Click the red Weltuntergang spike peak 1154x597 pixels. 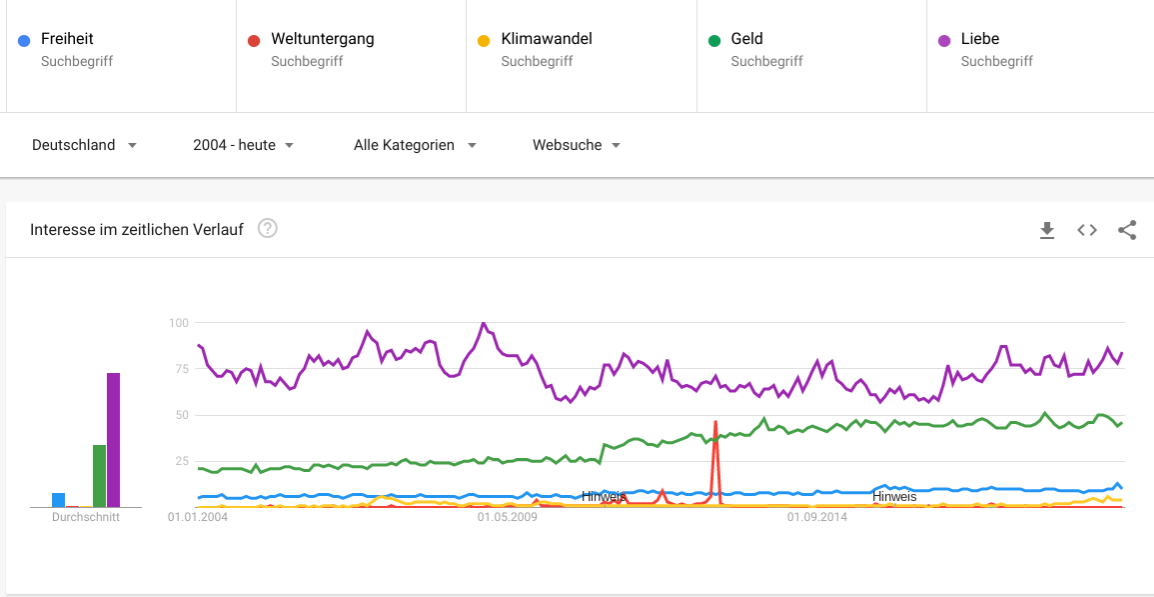(x=715, y=422)
